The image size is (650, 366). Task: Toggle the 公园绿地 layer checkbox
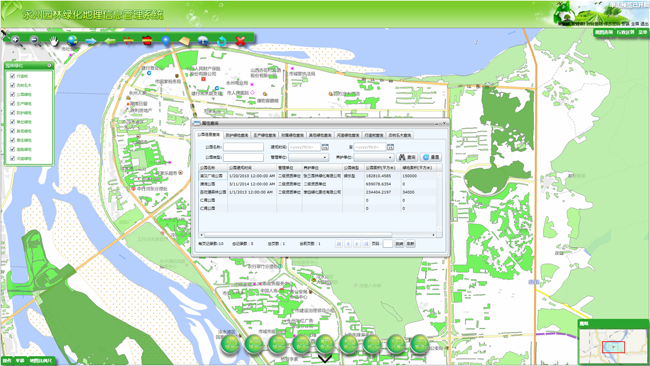pos(12,95)
